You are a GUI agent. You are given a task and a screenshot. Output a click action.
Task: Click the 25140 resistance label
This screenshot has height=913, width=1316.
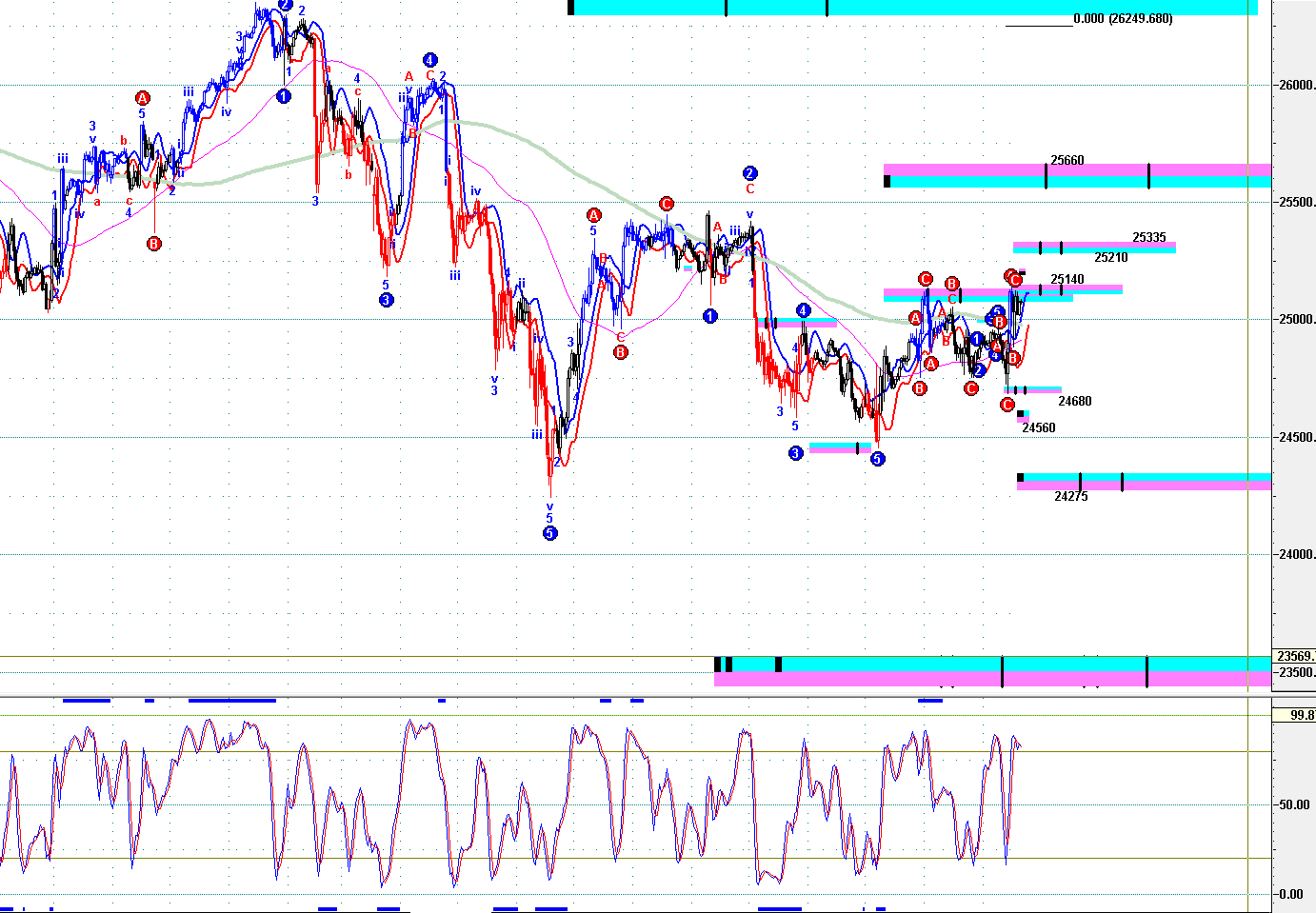tap(1067, 280)
